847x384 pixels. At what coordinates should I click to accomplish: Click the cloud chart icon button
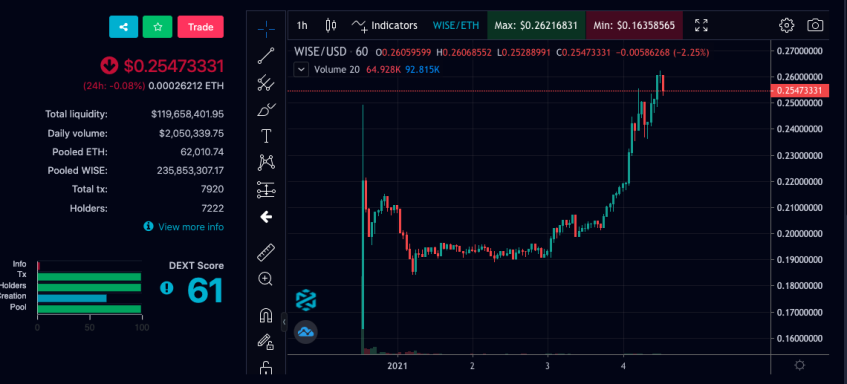point(306,332)
